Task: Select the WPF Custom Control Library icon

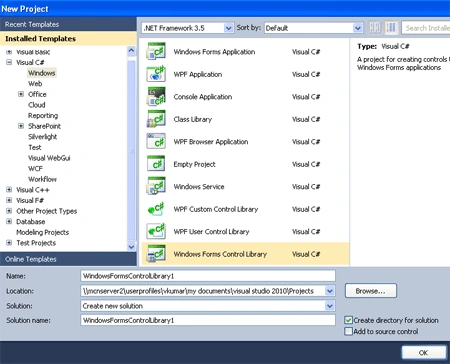Action: (156, 209)
